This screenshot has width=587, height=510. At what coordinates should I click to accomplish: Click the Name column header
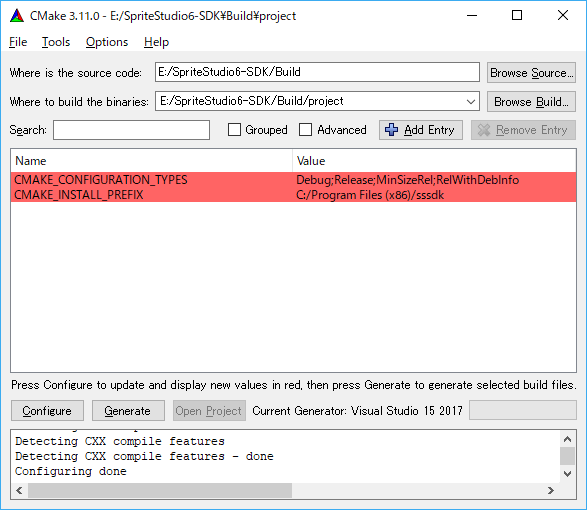(152, 161)
